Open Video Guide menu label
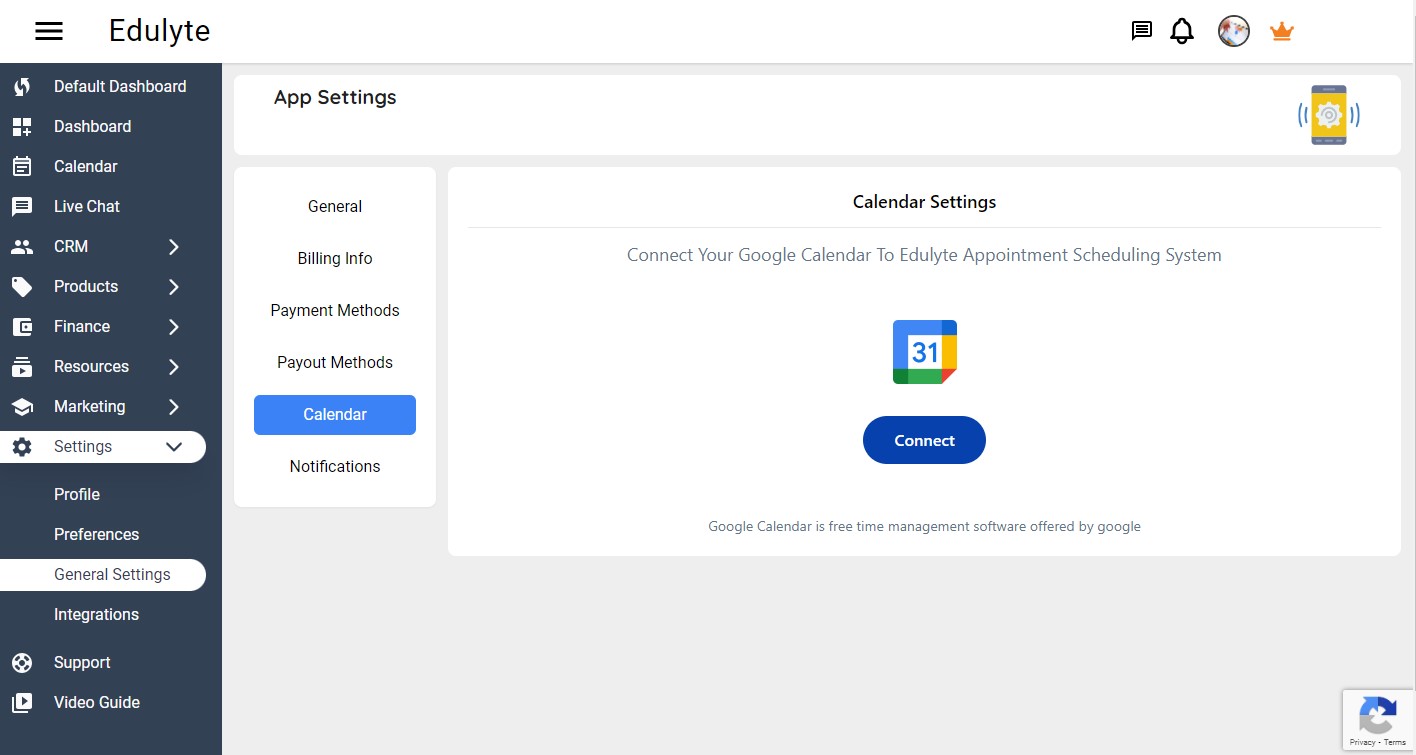 point(97,703)
